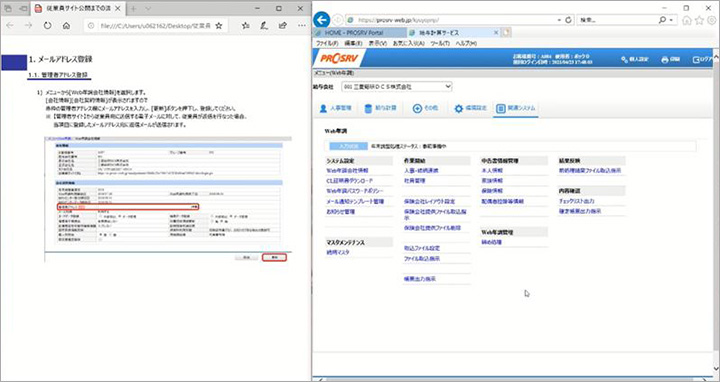Screen dimensions: 720x382
Task: Open IE tools gear icon
Action: point(712,20)
